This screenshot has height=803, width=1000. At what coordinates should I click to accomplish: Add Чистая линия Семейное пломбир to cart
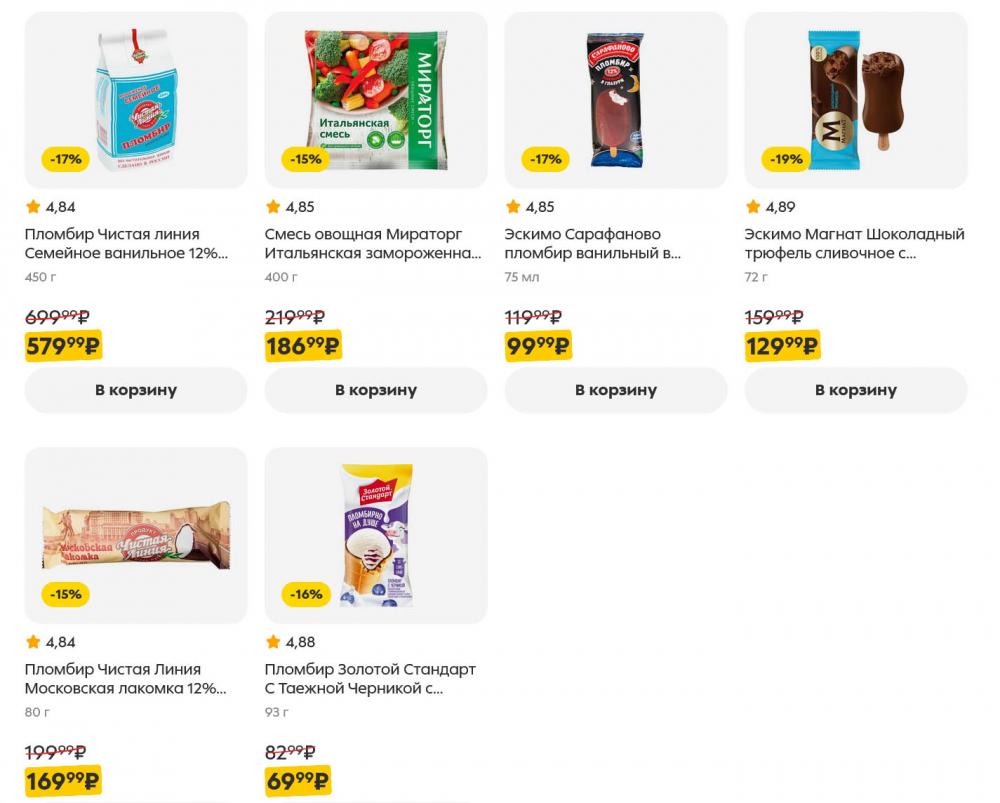click(135, 390)
